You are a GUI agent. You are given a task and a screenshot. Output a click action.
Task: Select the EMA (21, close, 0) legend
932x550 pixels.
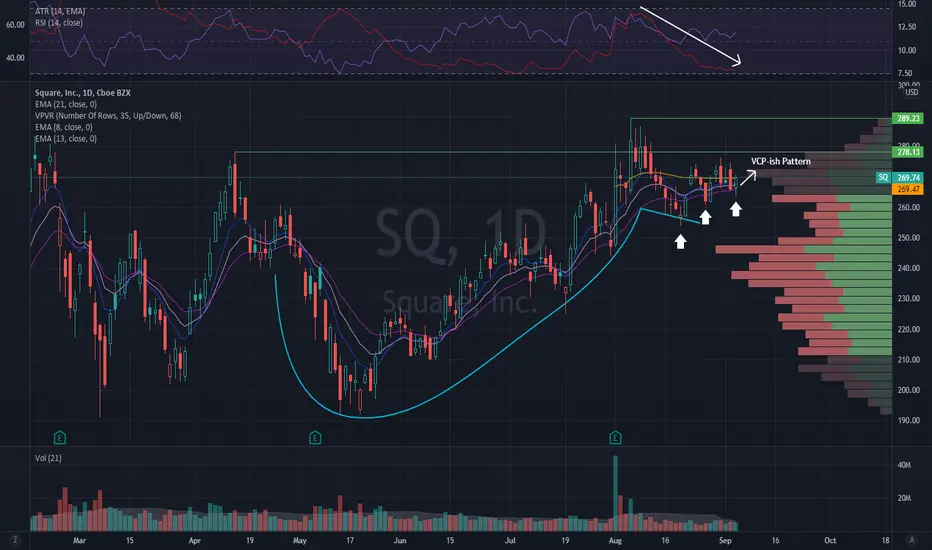65,104
